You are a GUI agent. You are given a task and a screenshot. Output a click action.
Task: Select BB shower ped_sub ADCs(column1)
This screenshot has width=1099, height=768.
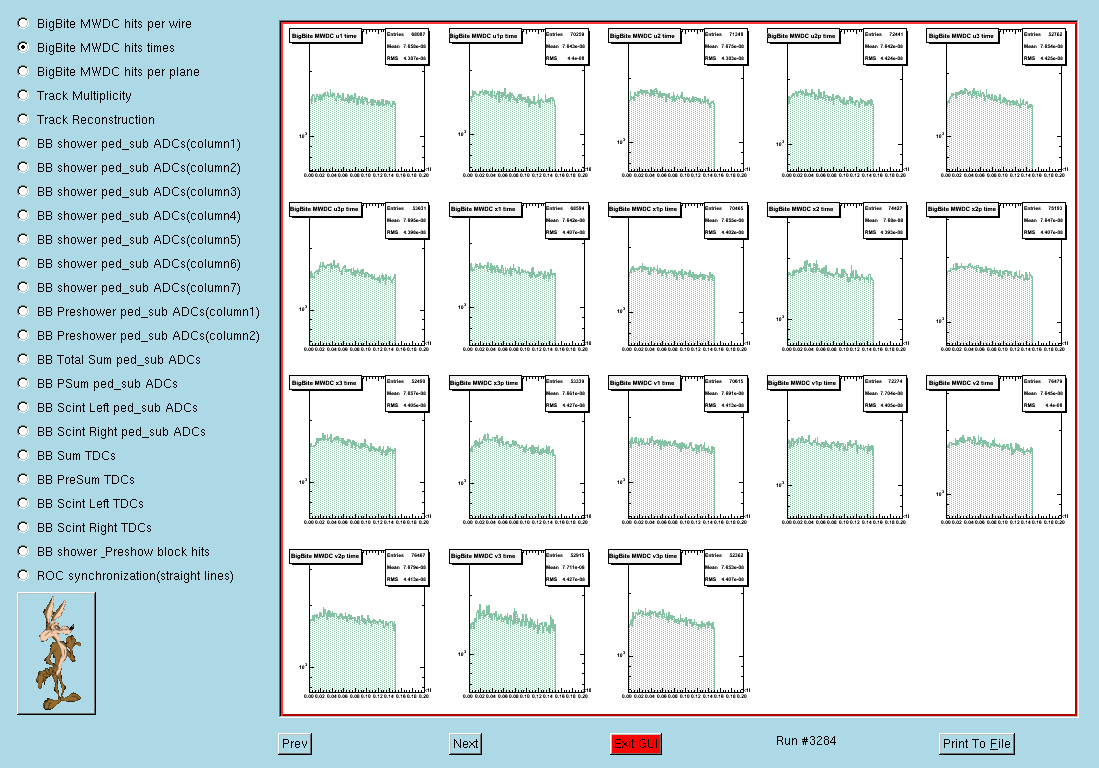click(23, 143)
